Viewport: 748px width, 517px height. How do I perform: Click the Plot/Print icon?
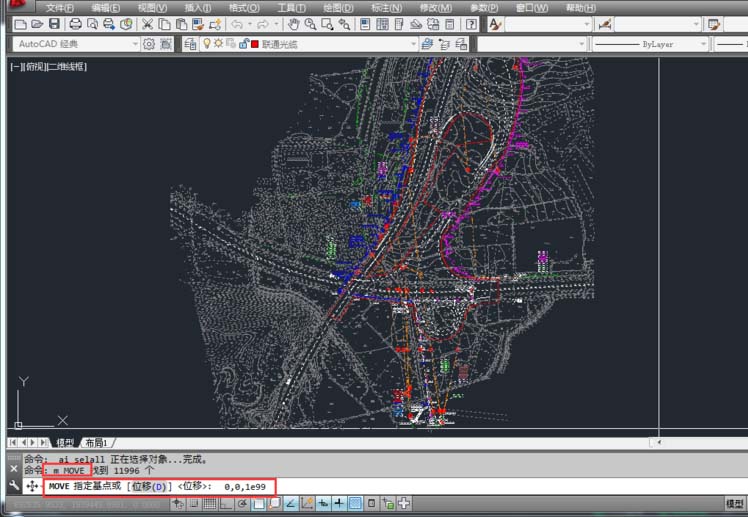75,24
